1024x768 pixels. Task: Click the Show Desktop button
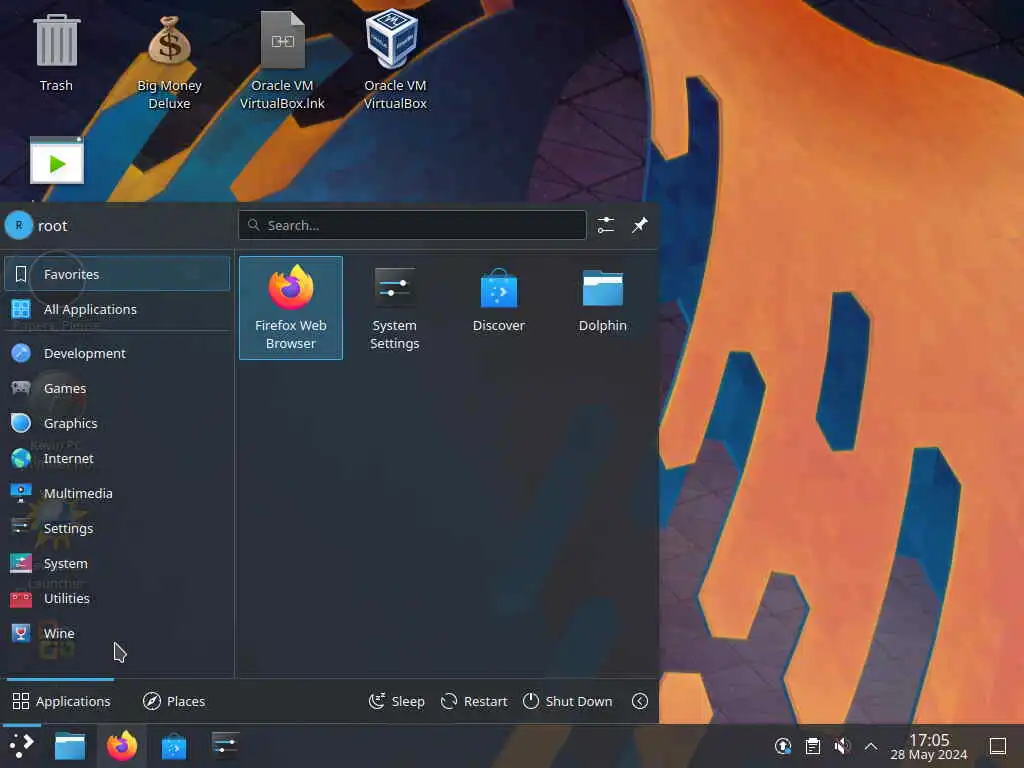(997, 746)
